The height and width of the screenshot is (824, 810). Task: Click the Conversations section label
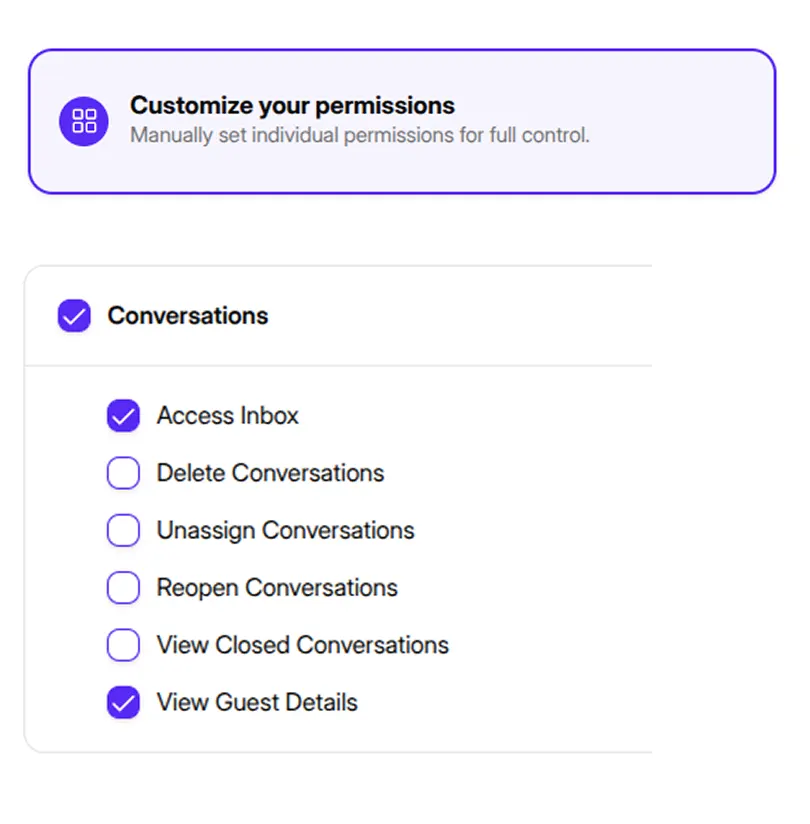[187, 316]
